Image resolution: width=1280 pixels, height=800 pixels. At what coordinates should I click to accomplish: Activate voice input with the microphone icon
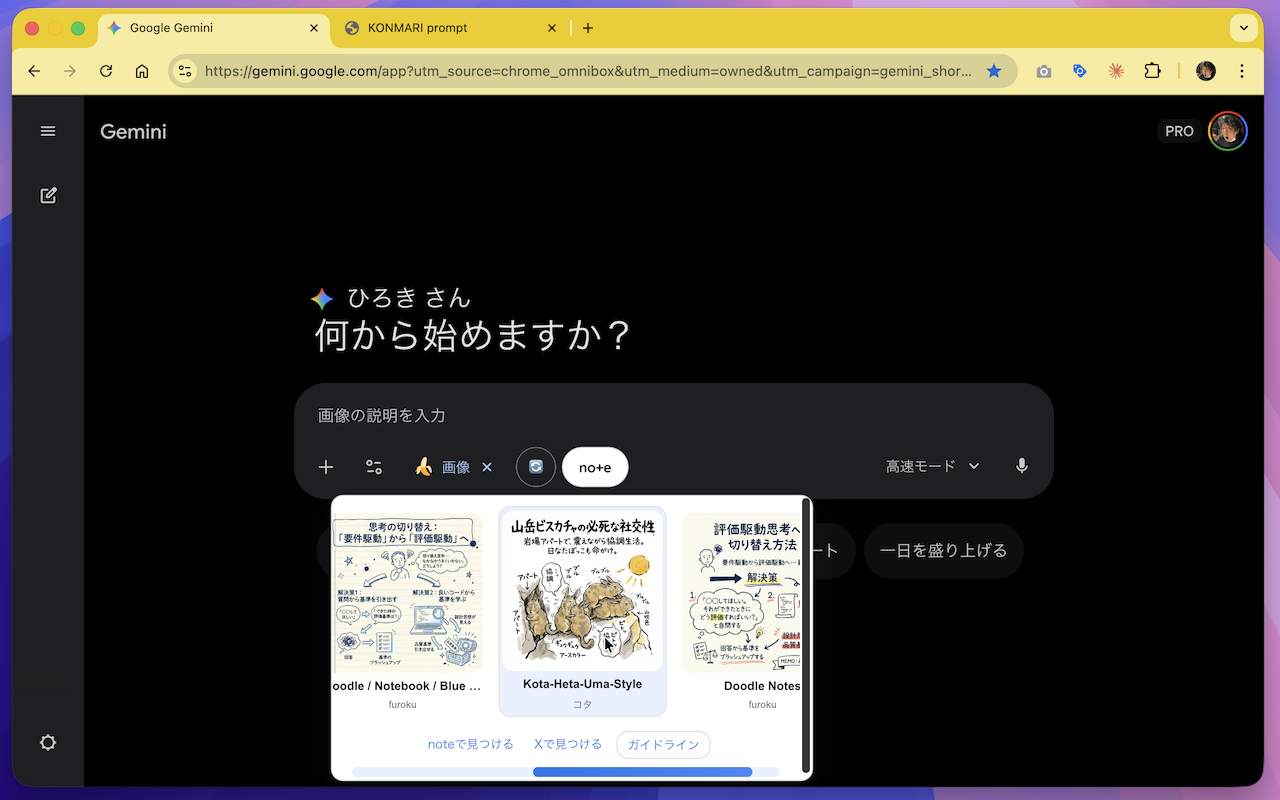(1021, 466)
